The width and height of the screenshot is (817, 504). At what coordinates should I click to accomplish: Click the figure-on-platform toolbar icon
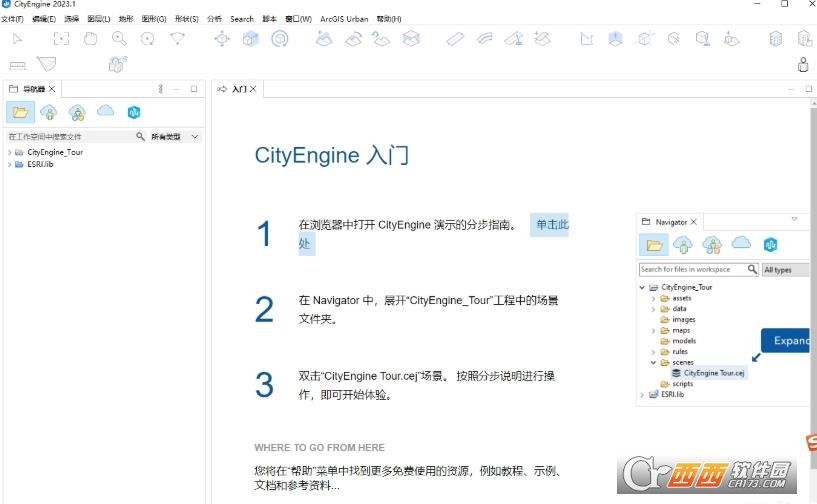[x=732, y=39]
